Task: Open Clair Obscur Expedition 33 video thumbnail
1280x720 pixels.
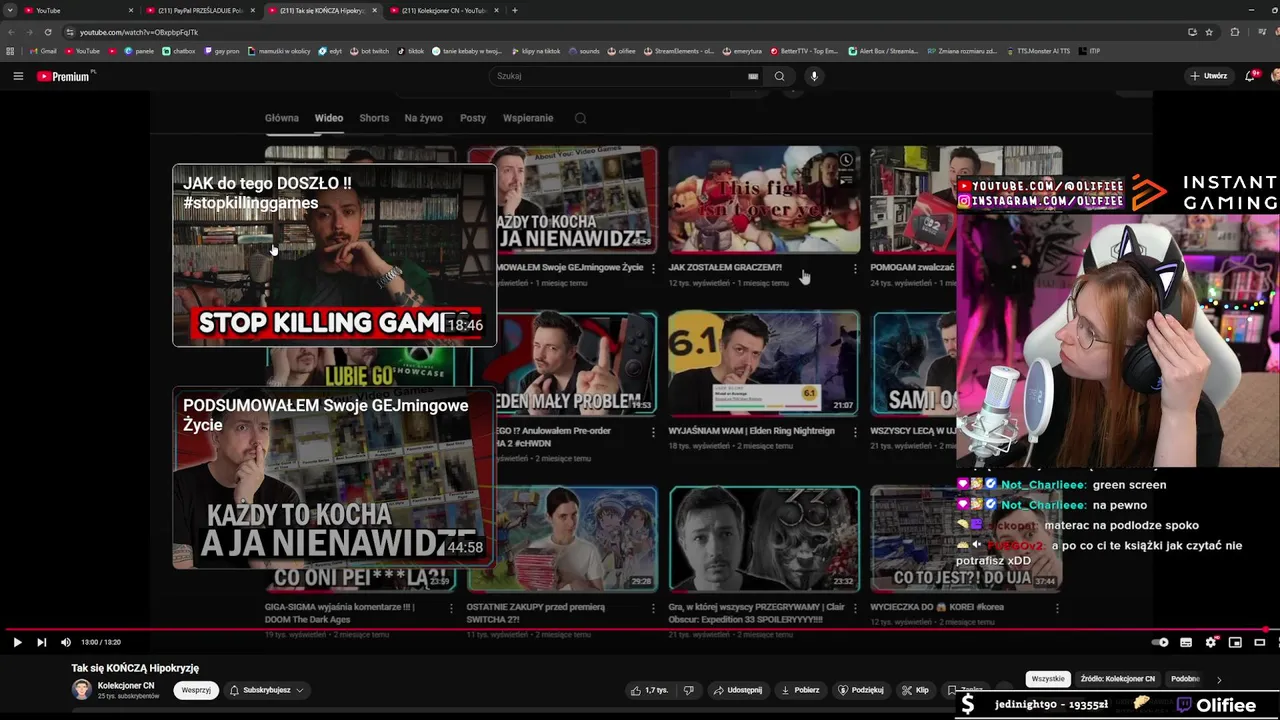Action: (764, 539)
